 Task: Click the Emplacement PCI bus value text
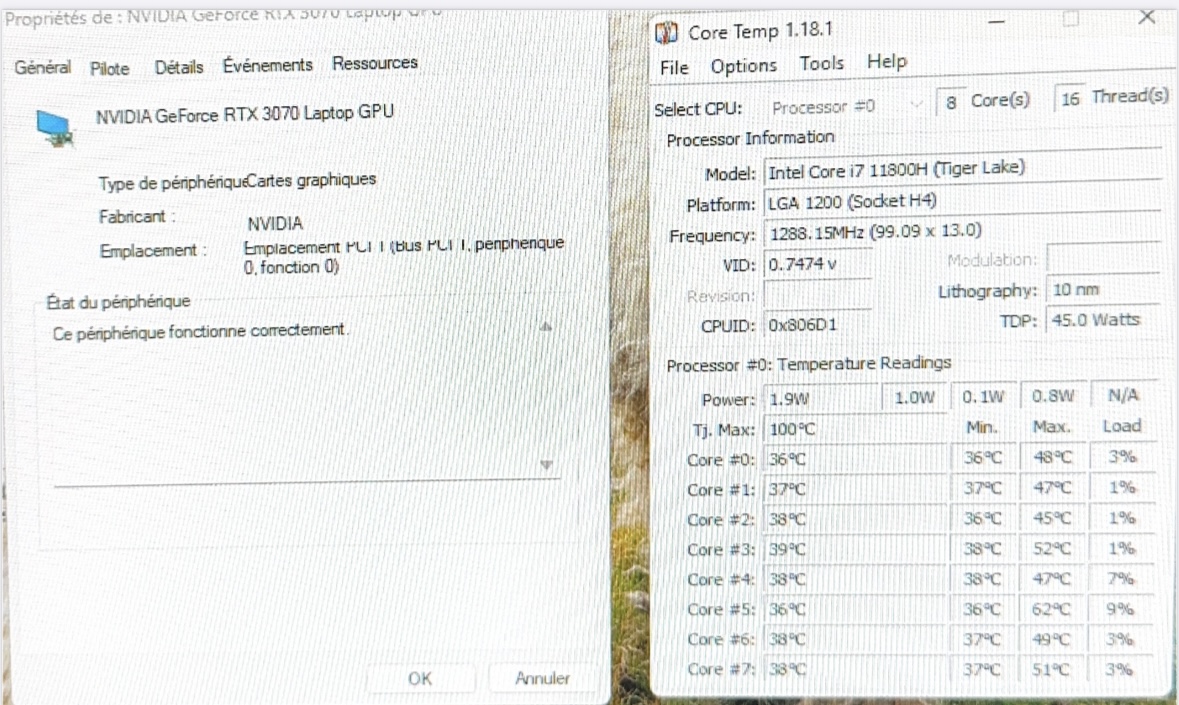(403, 256)
